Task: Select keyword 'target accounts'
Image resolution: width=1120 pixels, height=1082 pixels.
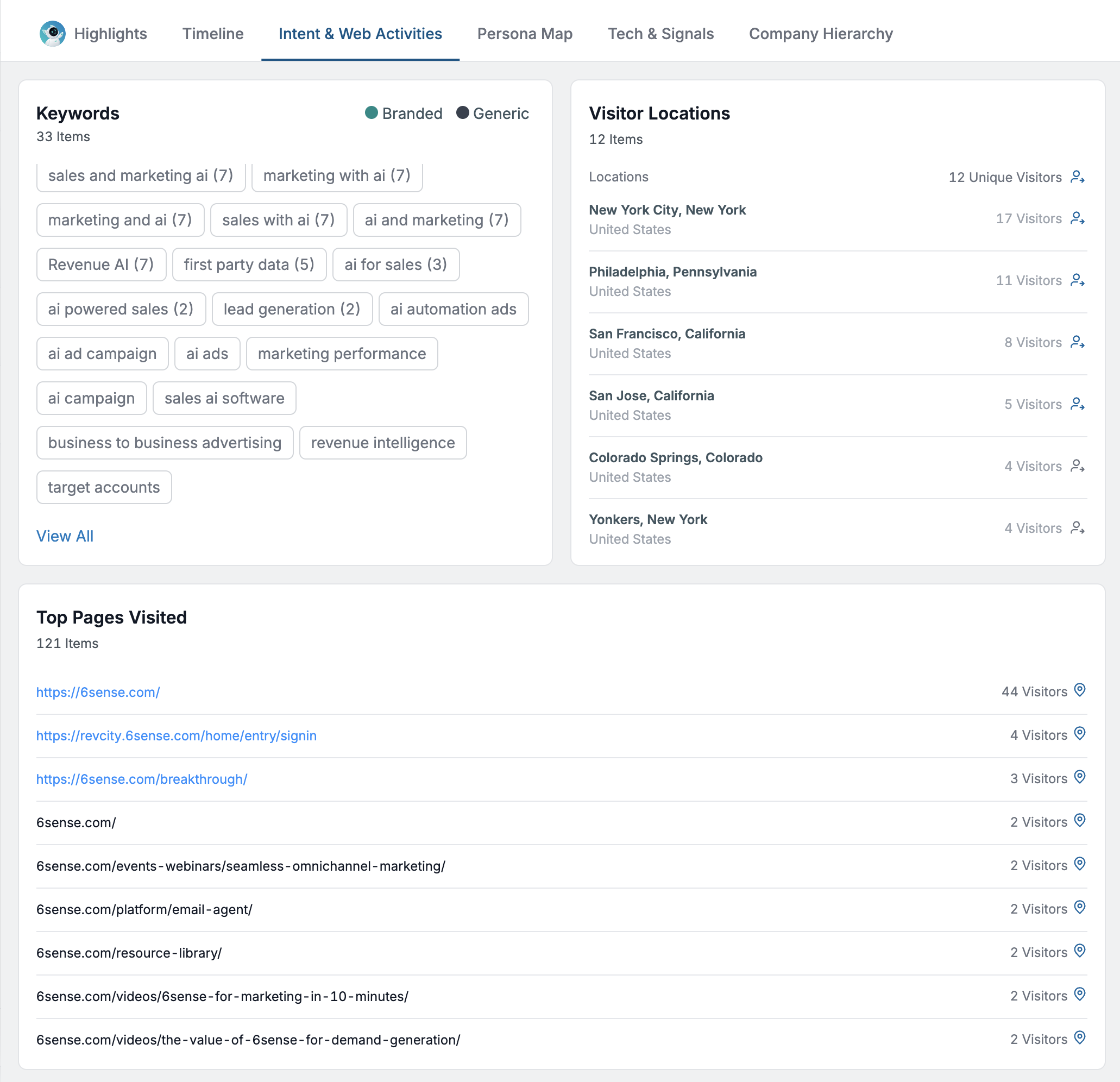Action: click(x=104, y=488)
